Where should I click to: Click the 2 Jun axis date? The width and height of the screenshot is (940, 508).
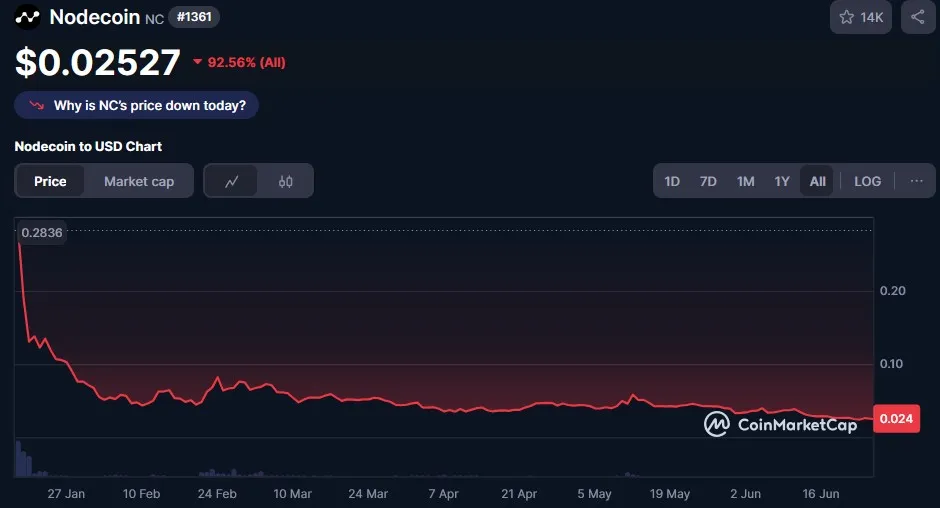[x=745, y=494]
